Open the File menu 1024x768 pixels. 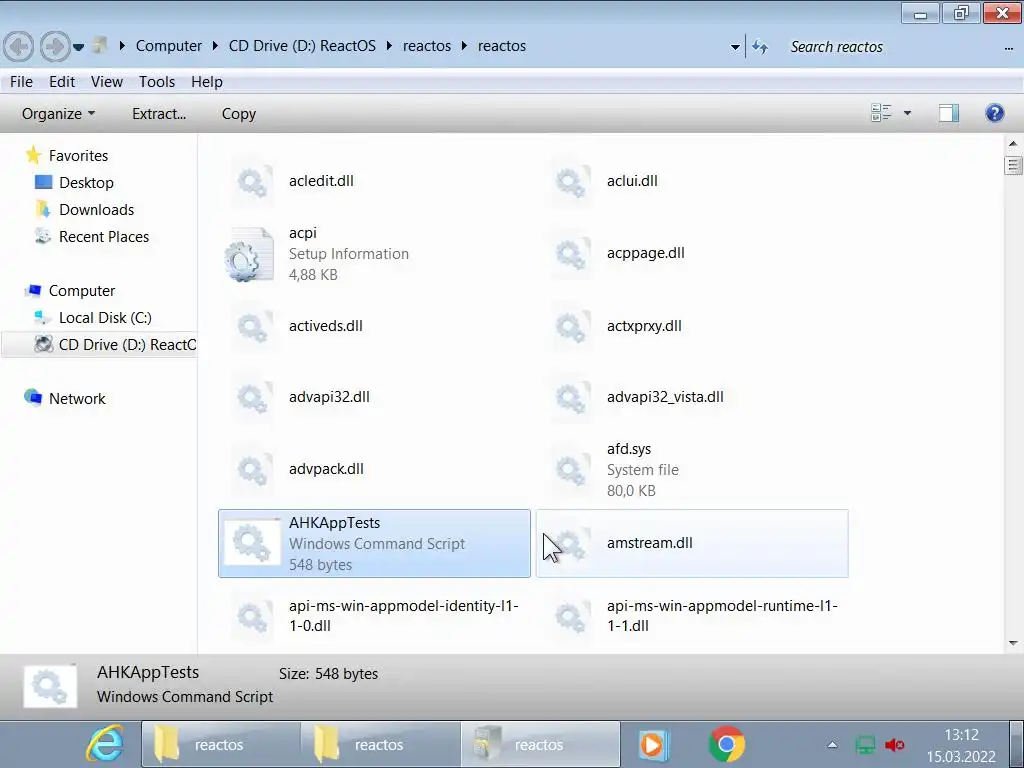coord(21,82)
